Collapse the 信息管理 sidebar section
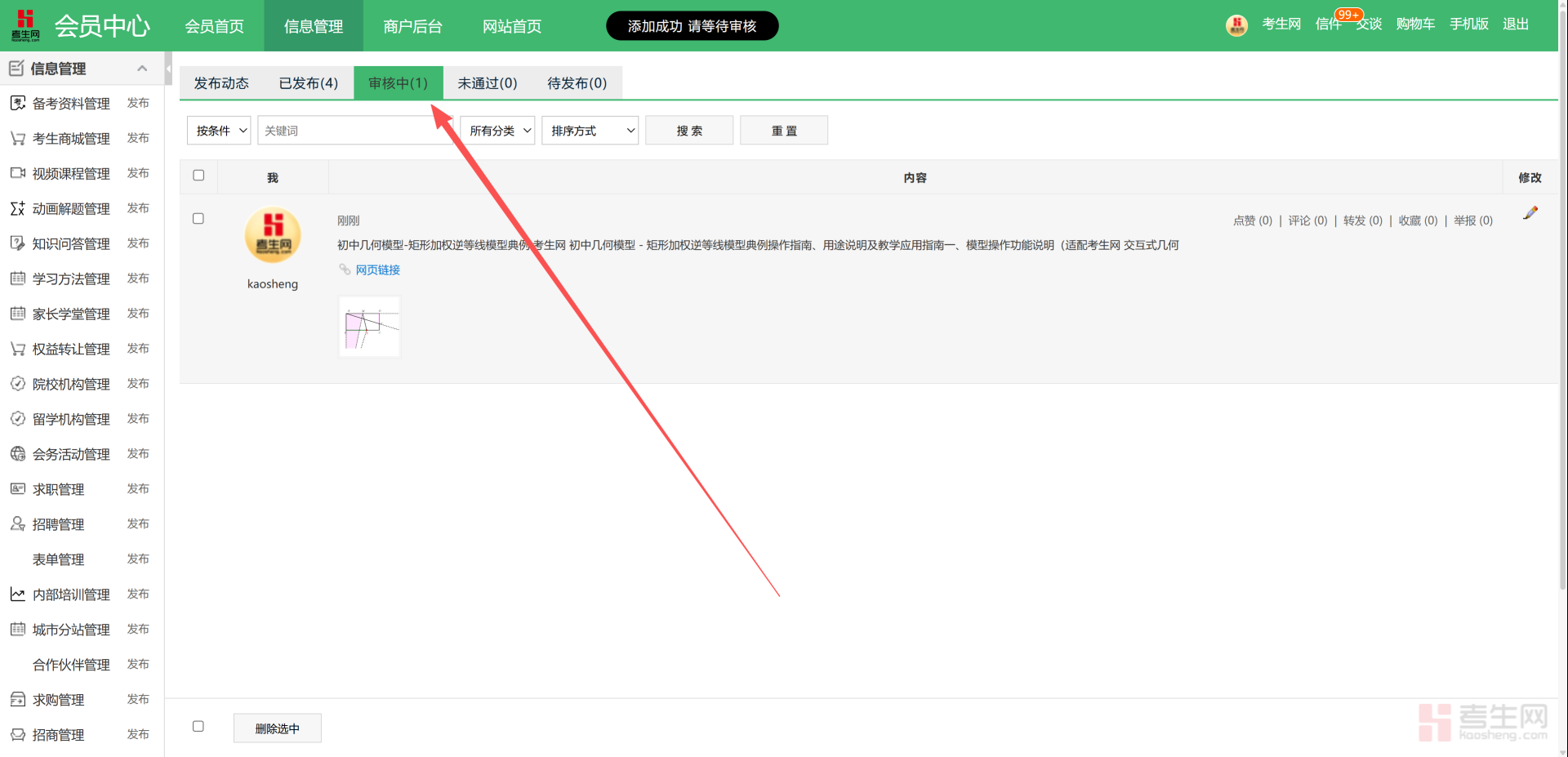1568x757 pixels. [142, 69]
